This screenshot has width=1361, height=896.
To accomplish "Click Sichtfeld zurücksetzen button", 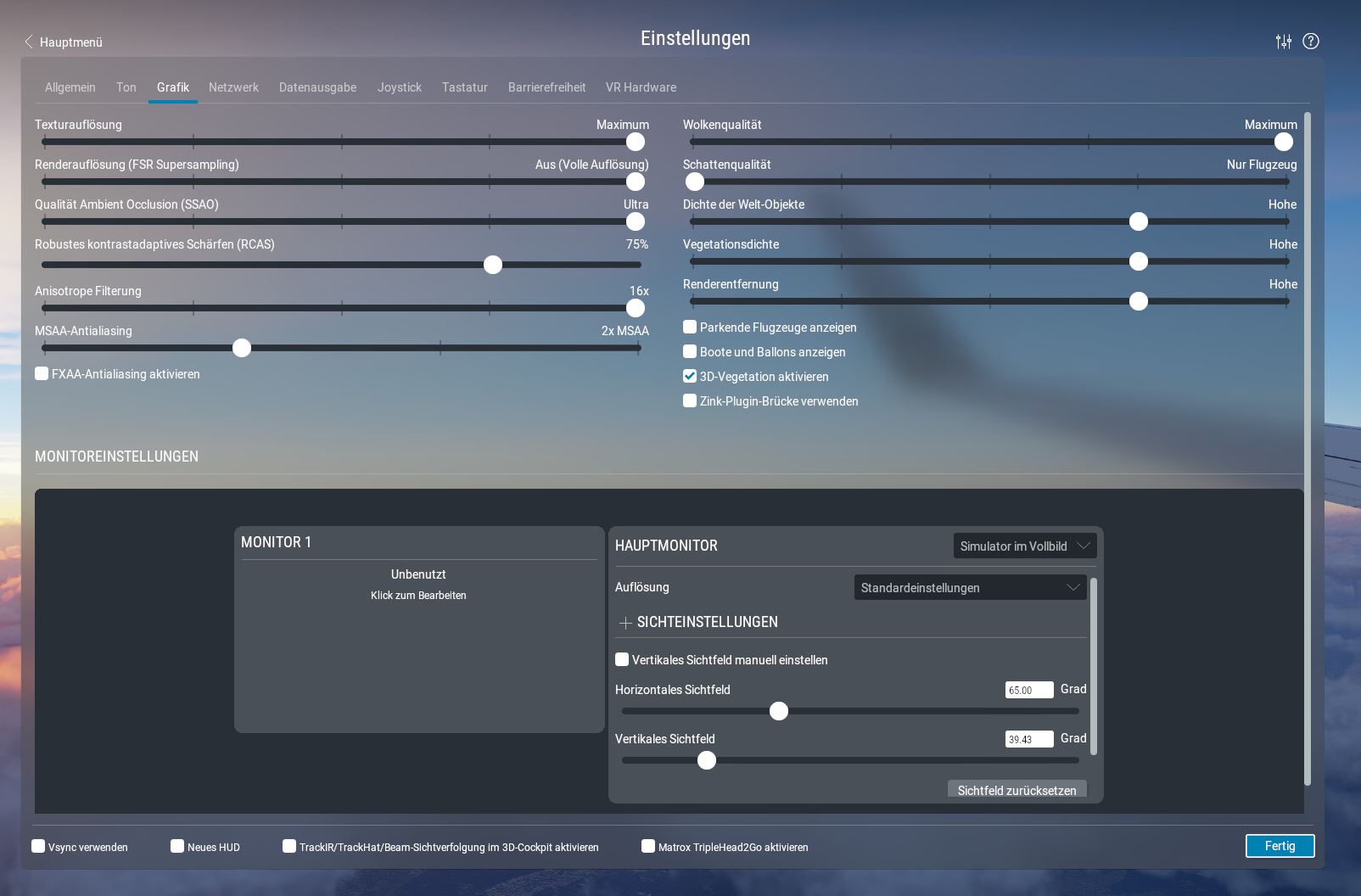I will [x=1017, y=790].
